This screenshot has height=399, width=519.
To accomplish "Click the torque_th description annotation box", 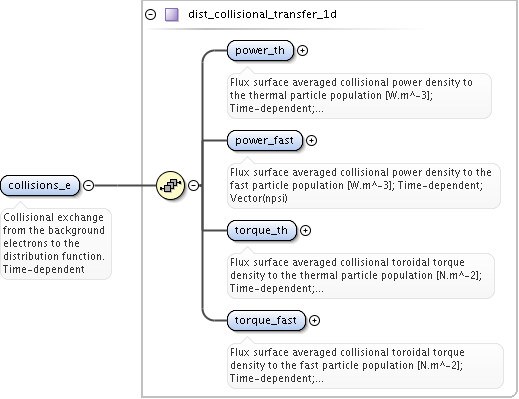I will [x=361, y=275].
